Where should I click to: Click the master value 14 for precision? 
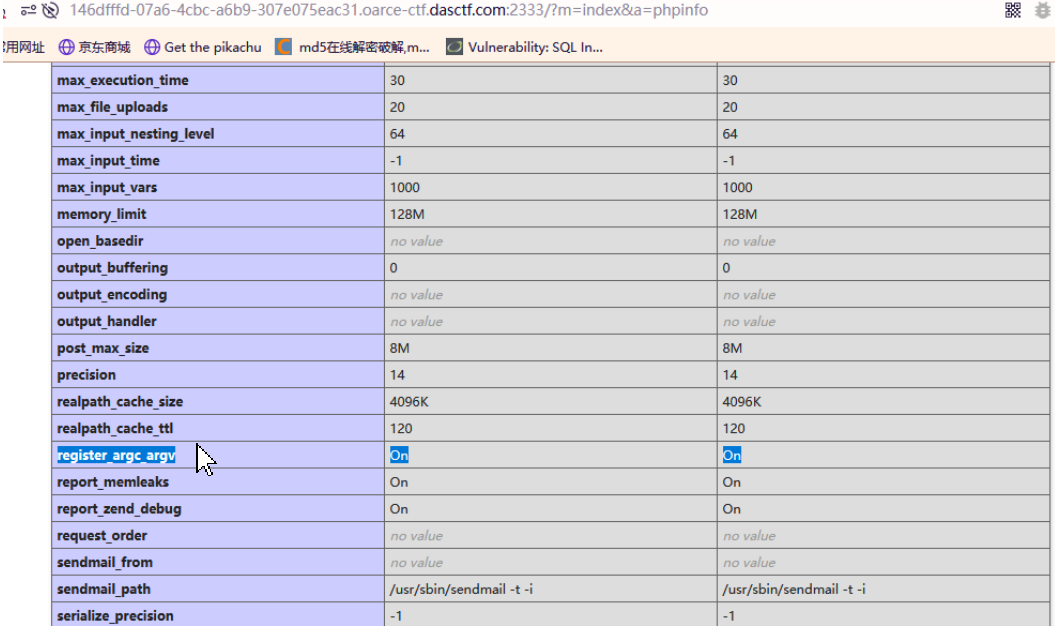(x=730, y=375)
